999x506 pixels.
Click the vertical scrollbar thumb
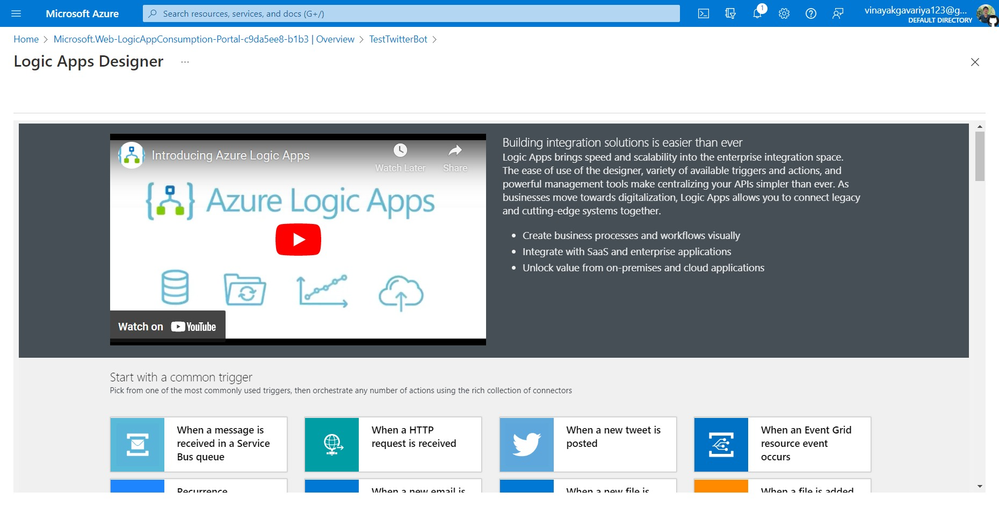pyautogui.click(x=980, y=156)
